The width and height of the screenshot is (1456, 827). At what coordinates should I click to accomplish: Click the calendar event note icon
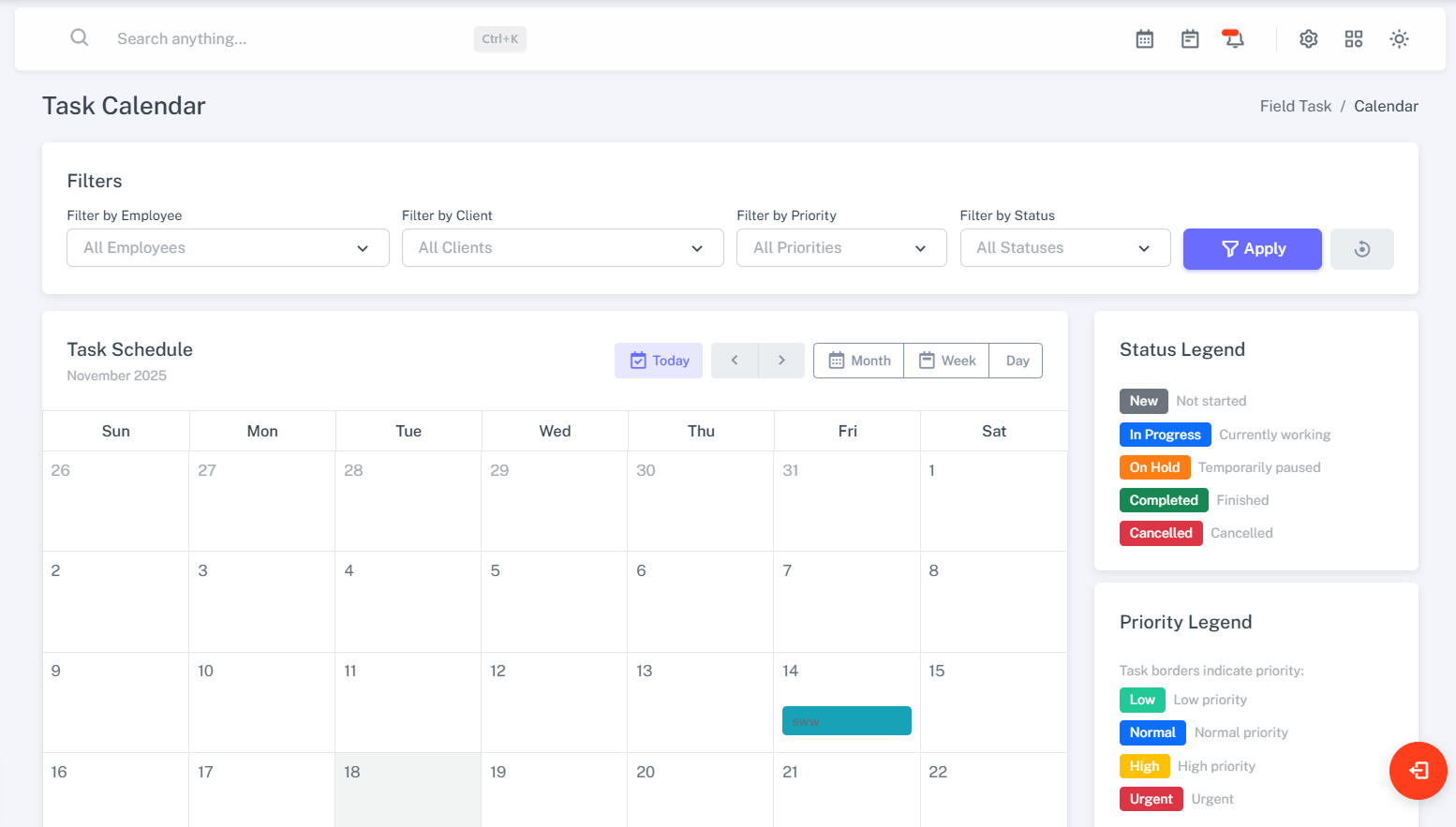click(1189, 39)
